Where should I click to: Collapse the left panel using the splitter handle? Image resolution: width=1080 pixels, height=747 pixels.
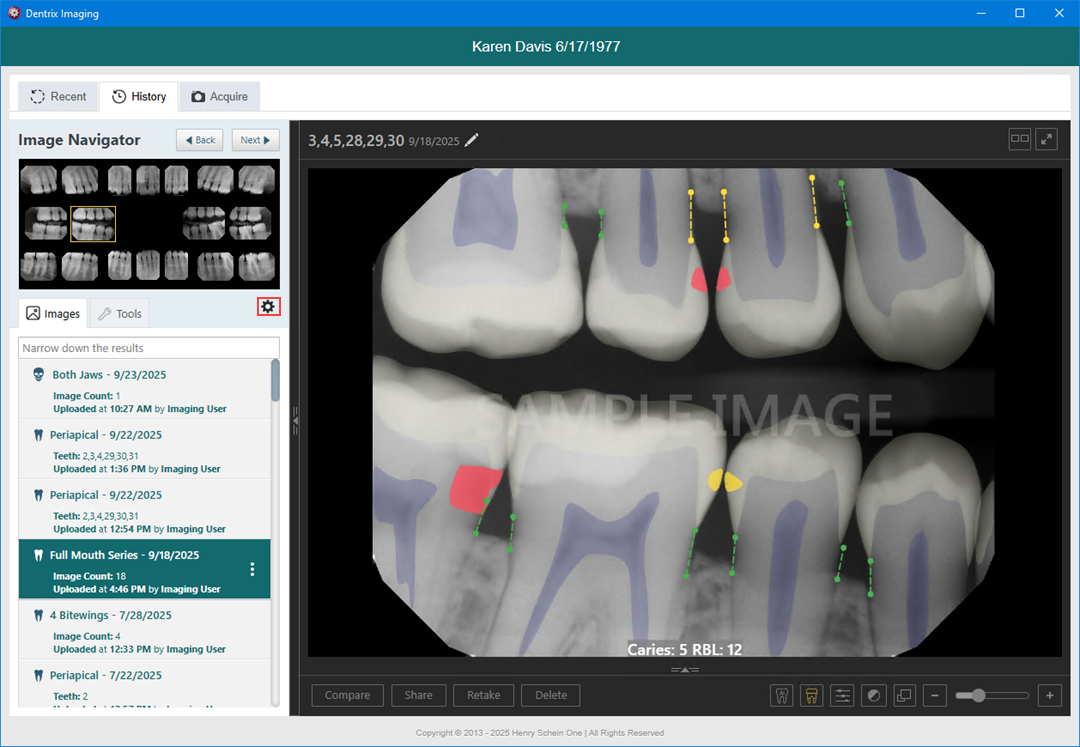click(295, 420)
